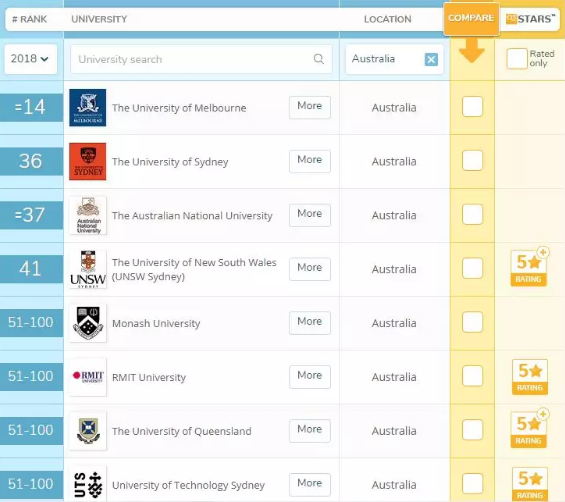Open the University of Melbourne logo
Image resolution: width=565 pixels, height=502 pixels.
click(88, 107)
